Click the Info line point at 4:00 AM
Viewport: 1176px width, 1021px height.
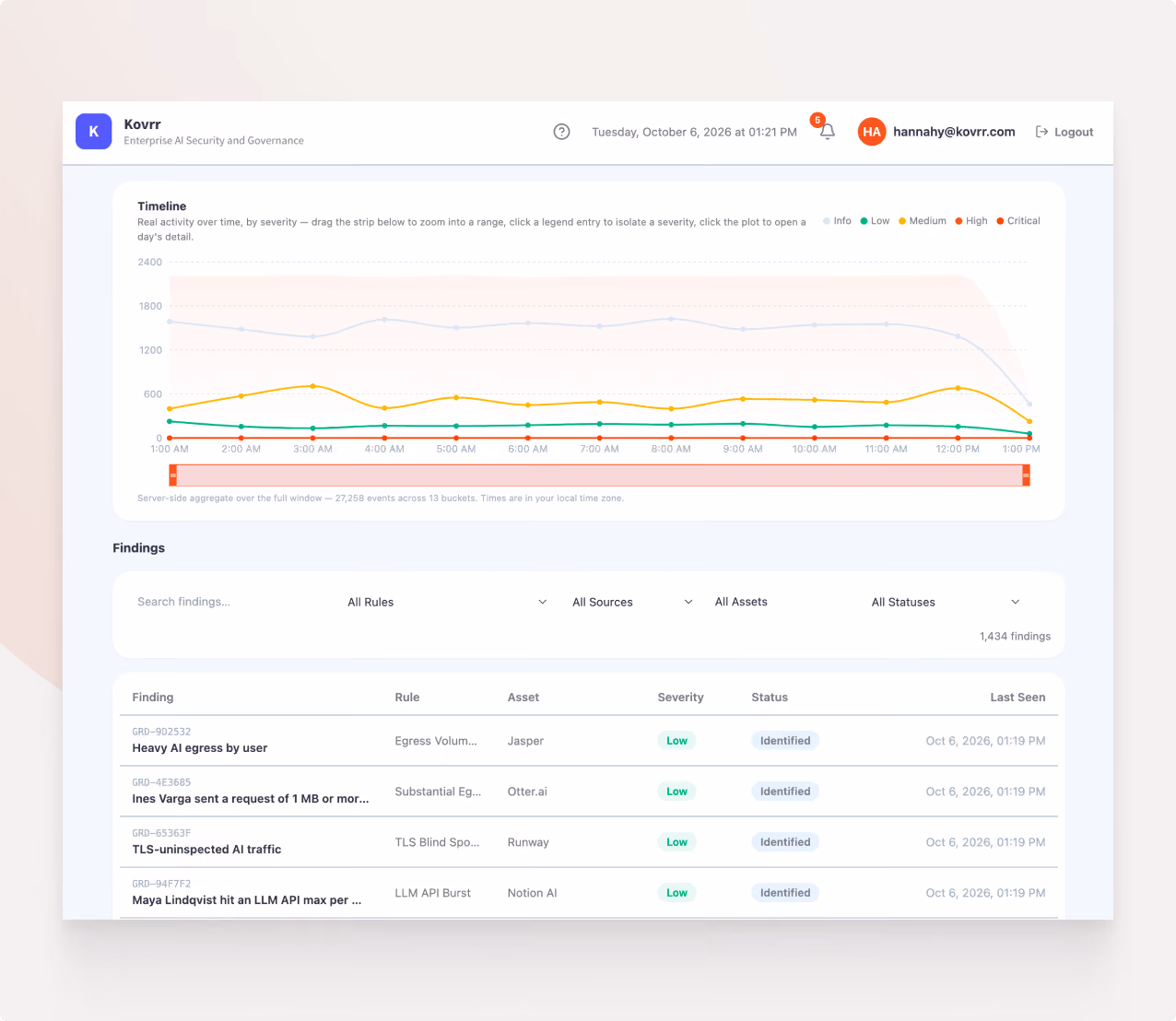pos(384,320)
